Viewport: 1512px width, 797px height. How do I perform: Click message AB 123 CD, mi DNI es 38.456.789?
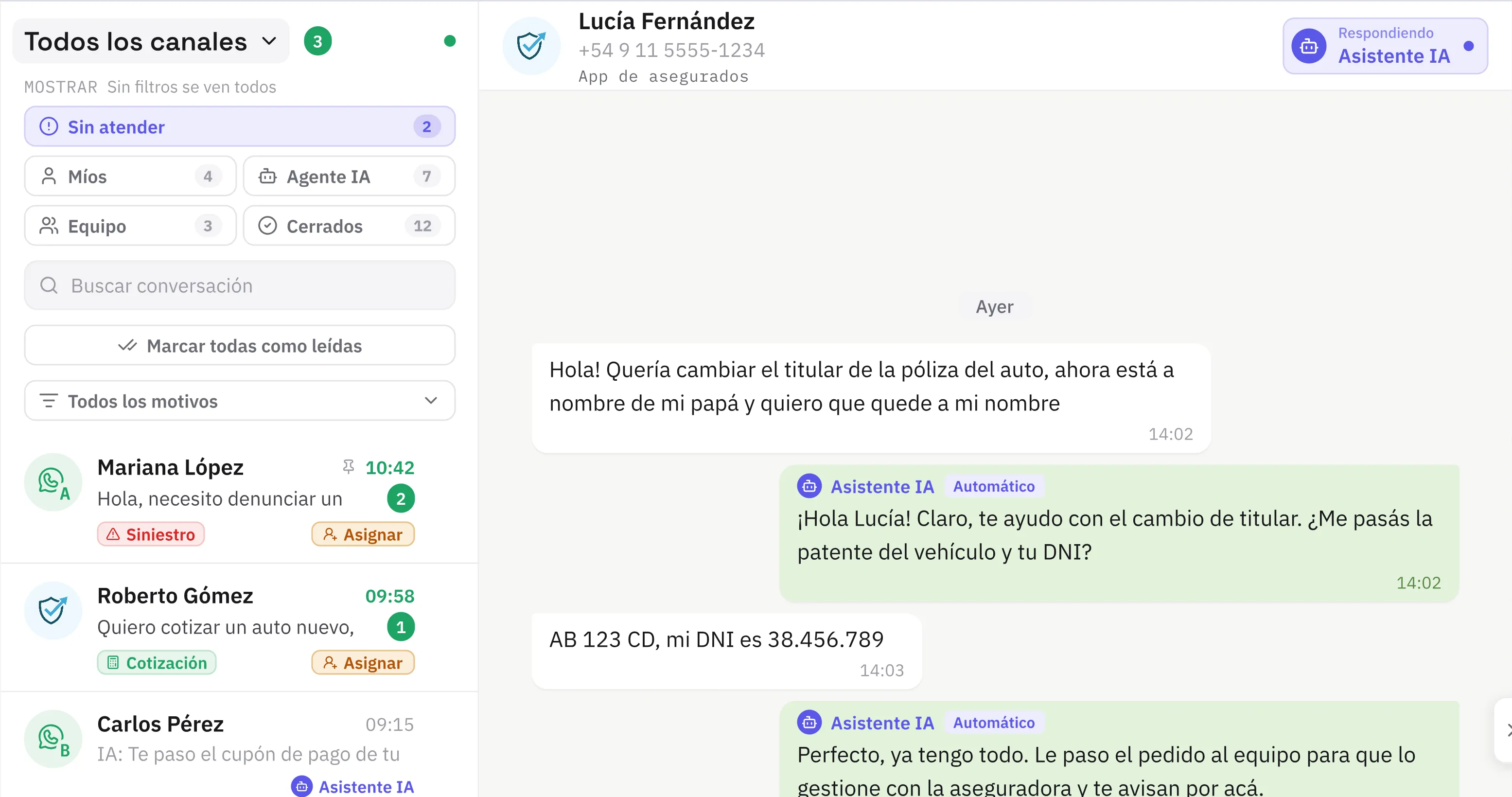click(x=727, y=651)
